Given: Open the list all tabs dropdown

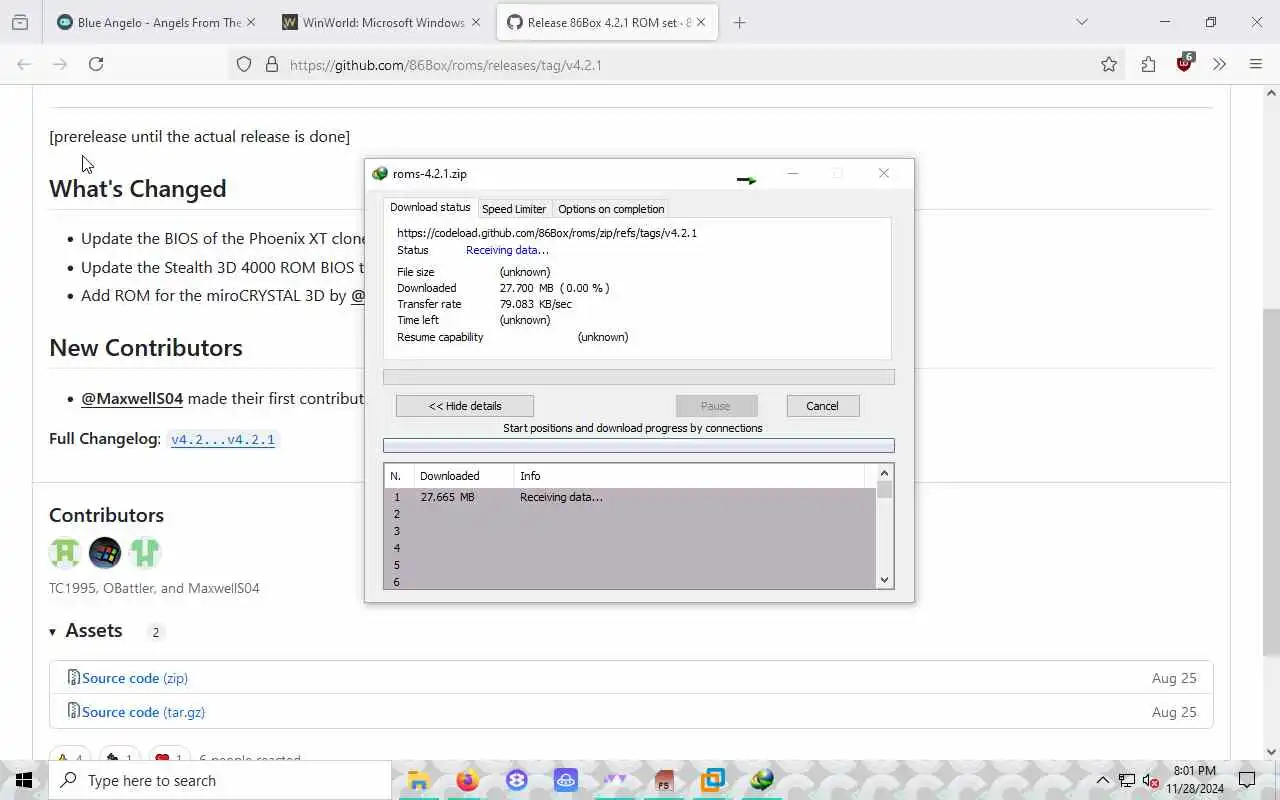Looking at the screenshot, I should point(1081,22).
